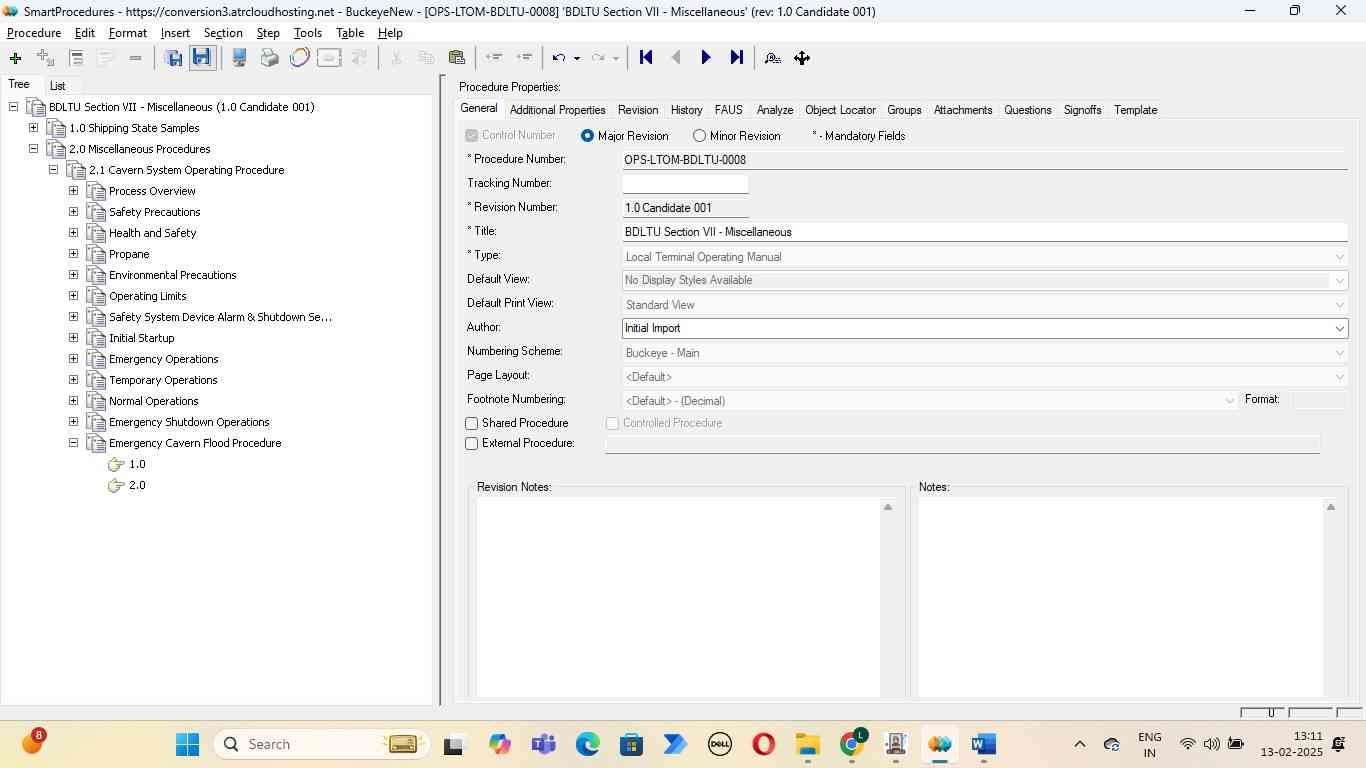Click the Tracking Number input field
Image resolution: width=1366 pixels, height=768 pixels.
tap(685, 184)
